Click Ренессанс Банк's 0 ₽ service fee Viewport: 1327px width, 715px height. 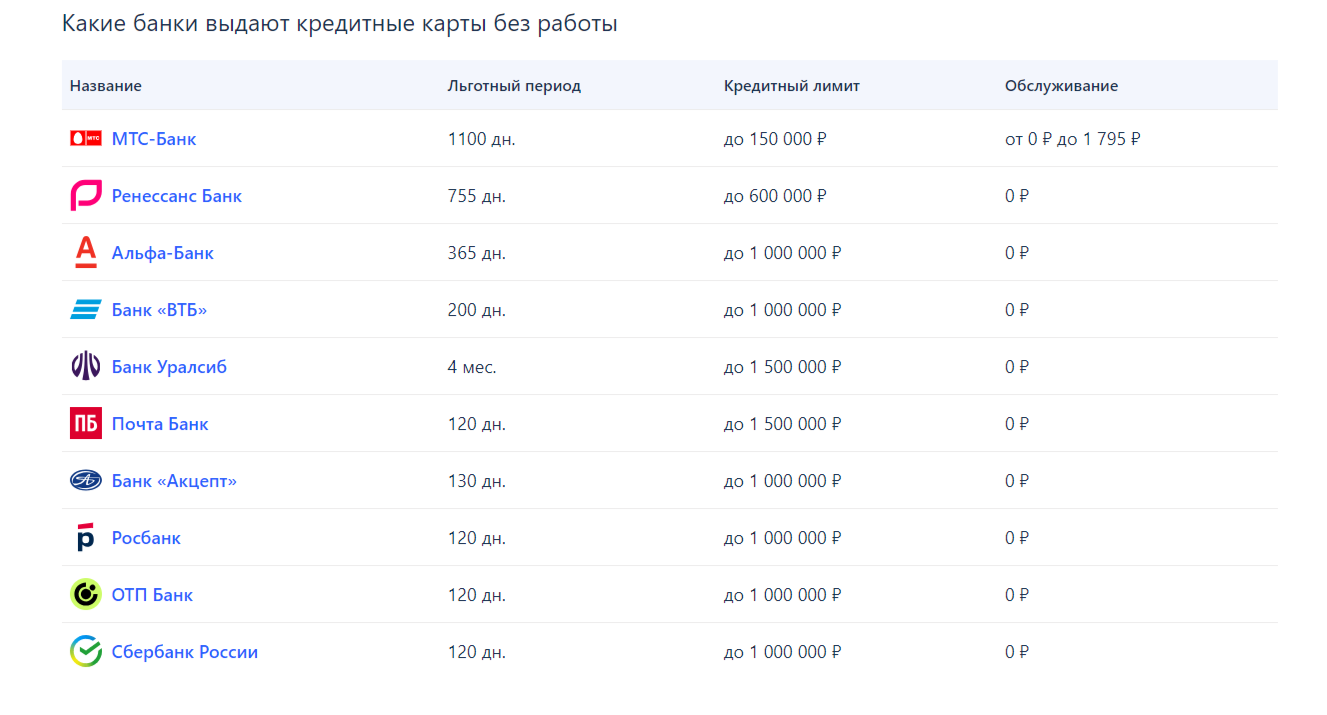click(x=1017, y=196)
